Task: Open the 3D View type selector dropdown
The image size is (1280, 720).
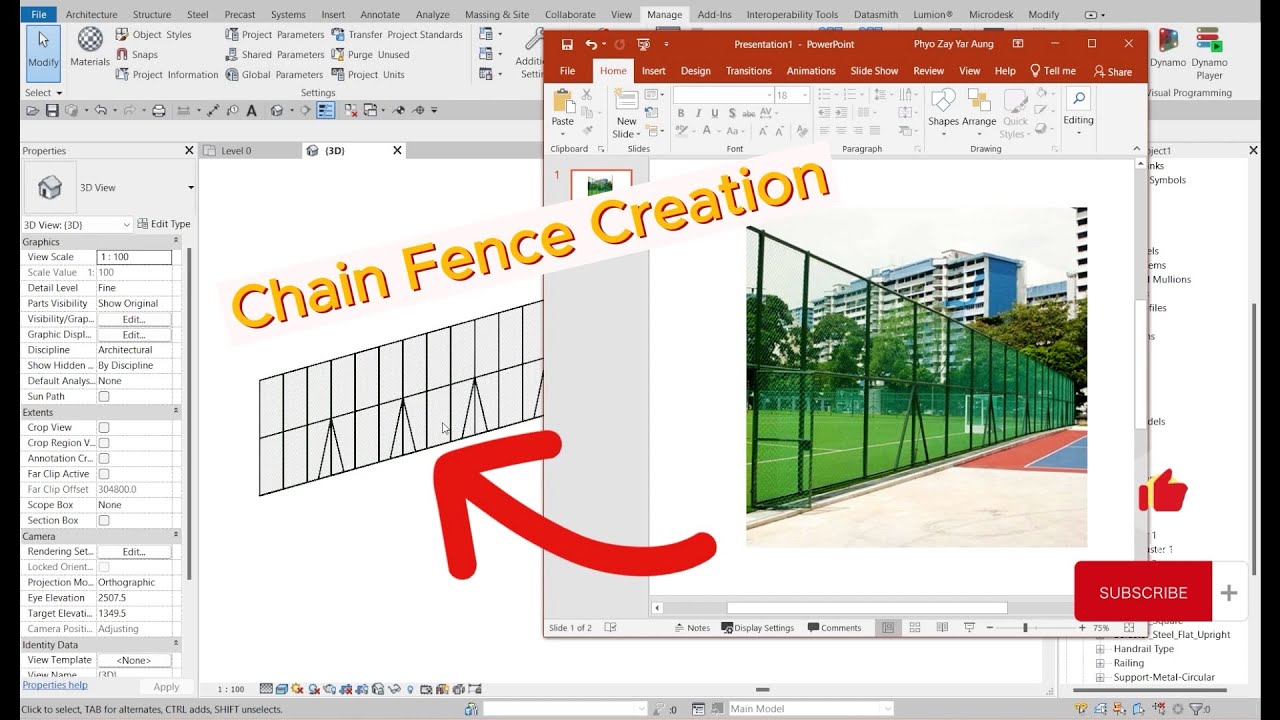Action: (190, 187)
